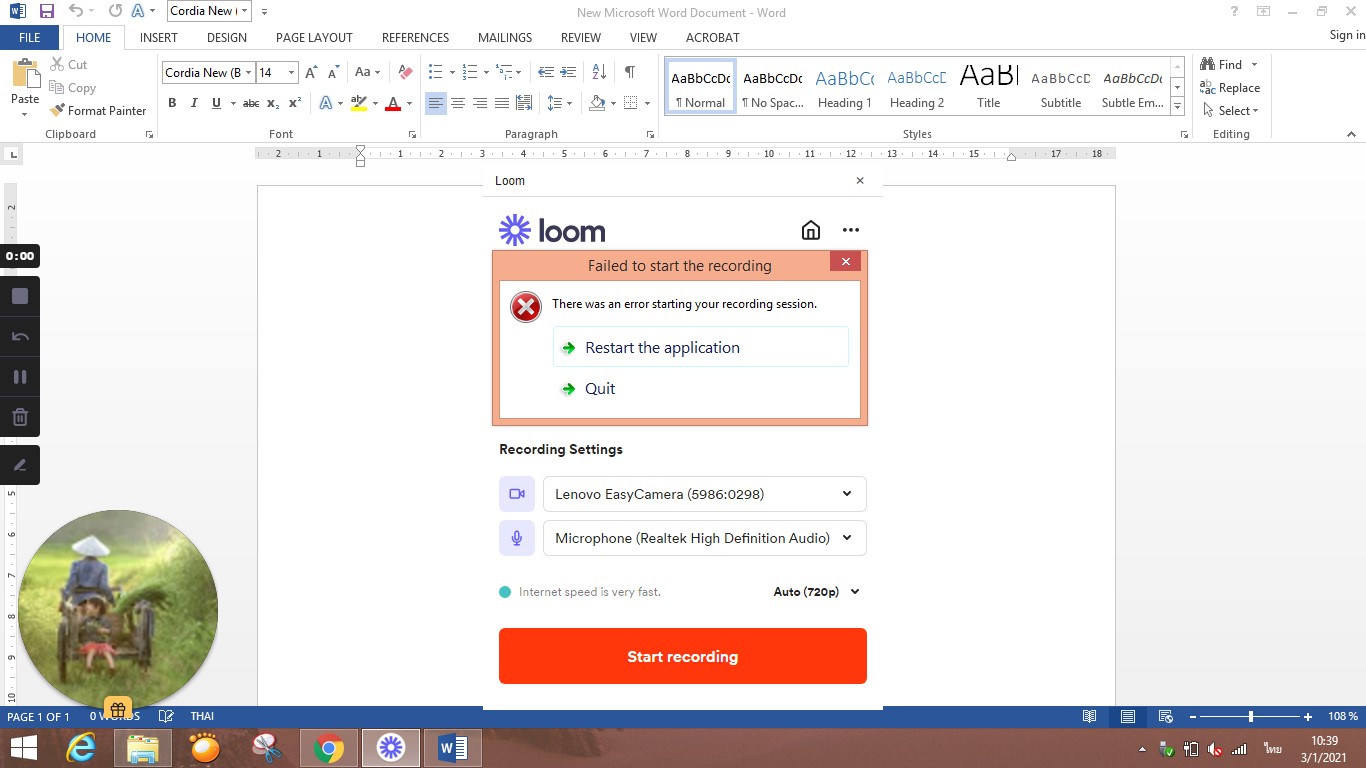
Task: Adjust the zoom slider in the status bar
Action: coord(1251,717)
